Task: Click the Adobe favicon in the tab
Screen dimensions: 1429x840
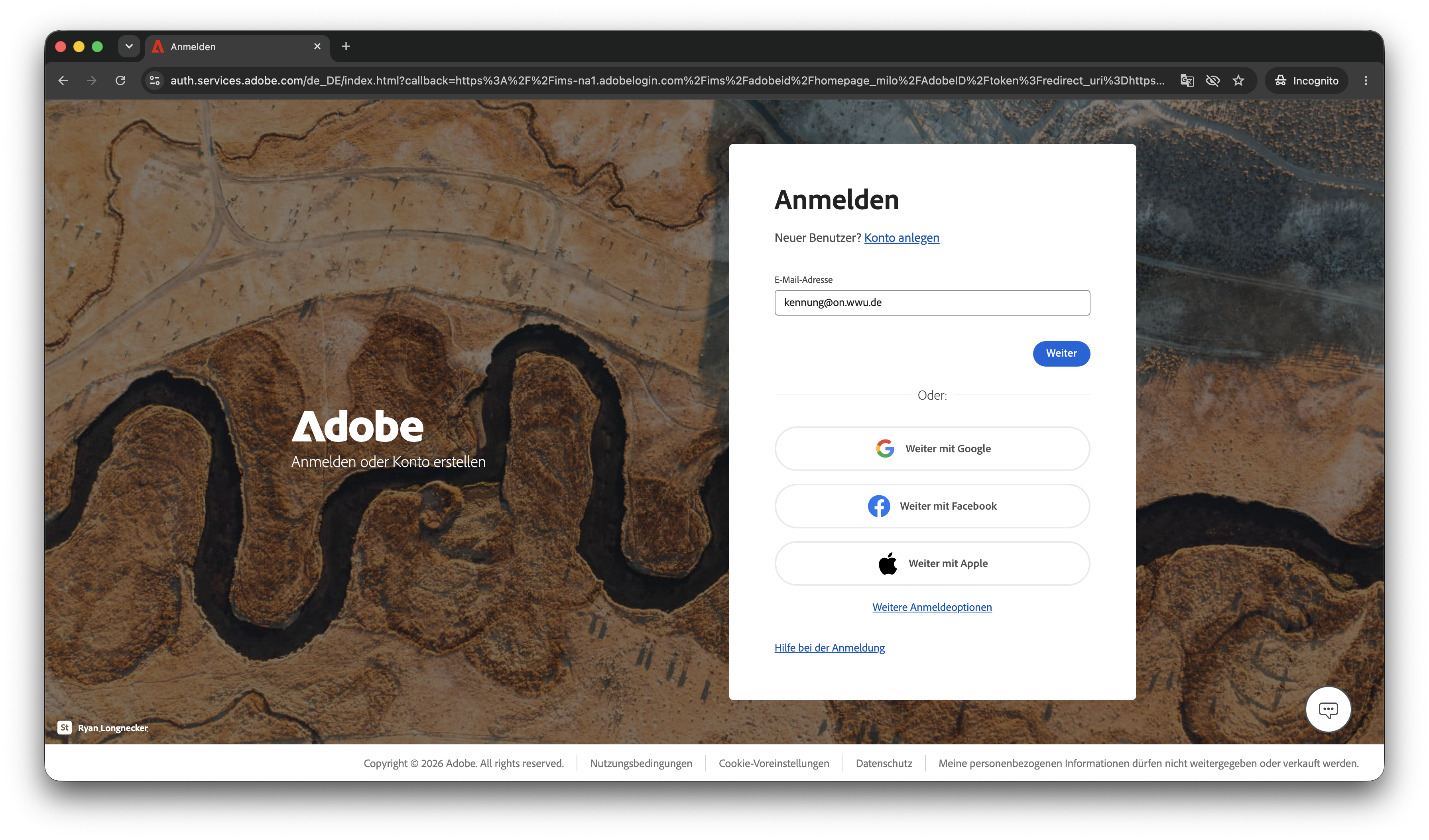Action: pyautogui.click(x=158, y=47)
